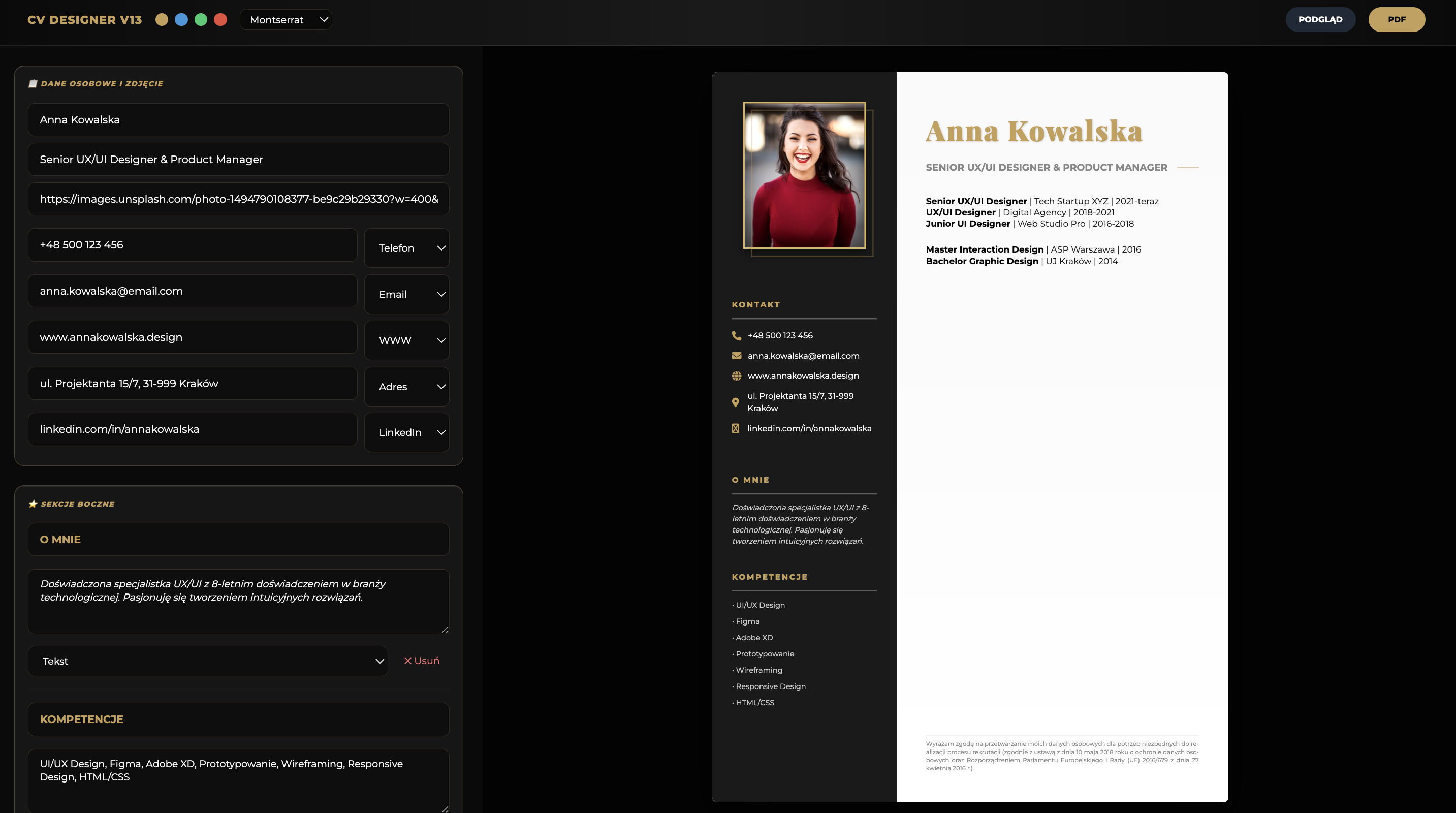Click the X icon to remove the O MNIE section

407,661
